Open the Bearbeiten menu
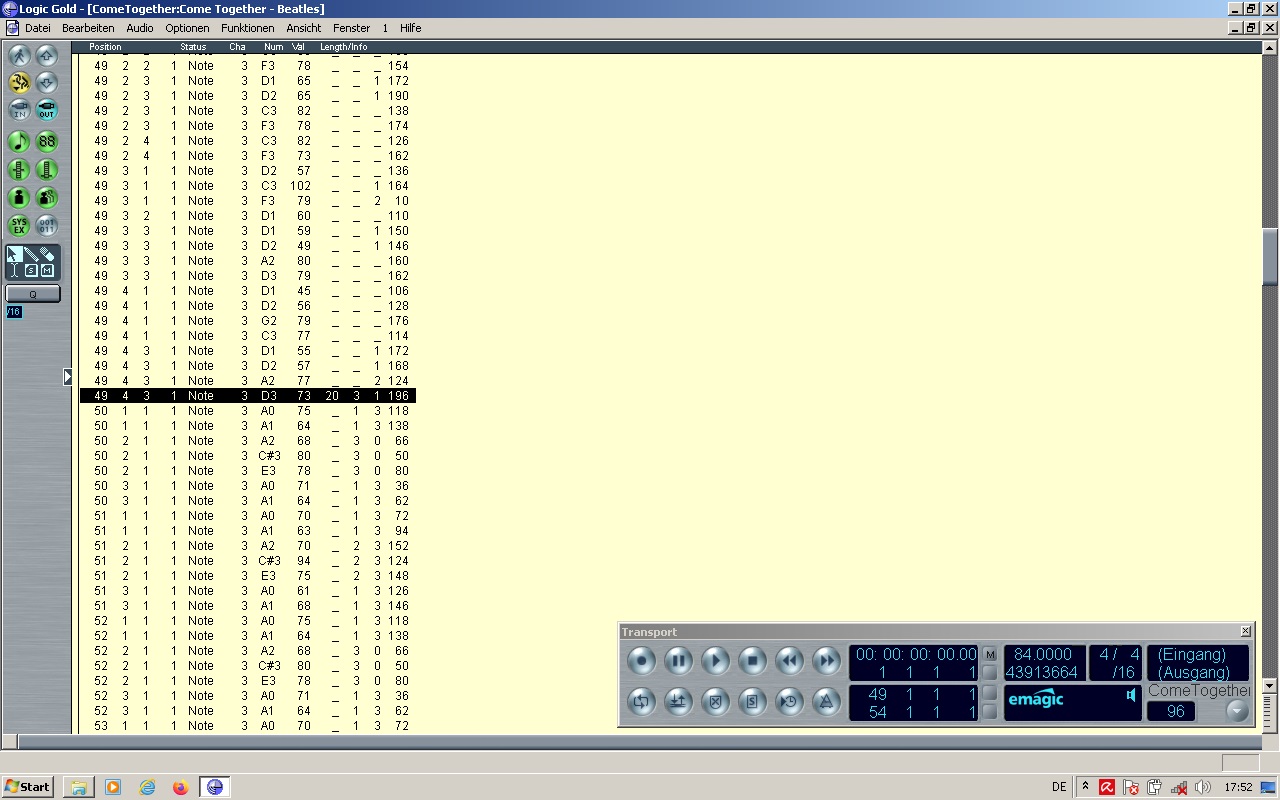 coord(88,28)
